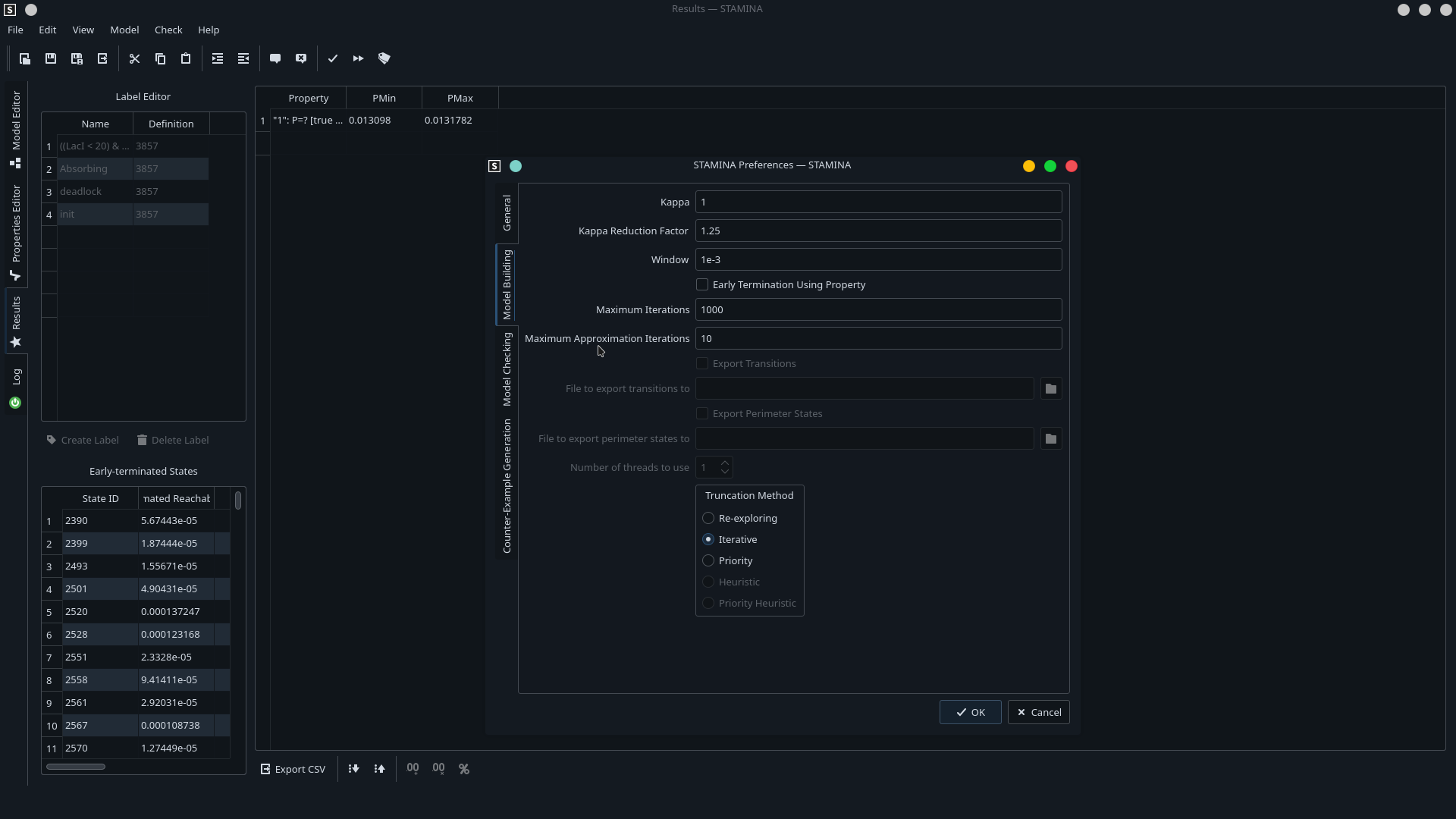Open the Model menu

point(124,30)
